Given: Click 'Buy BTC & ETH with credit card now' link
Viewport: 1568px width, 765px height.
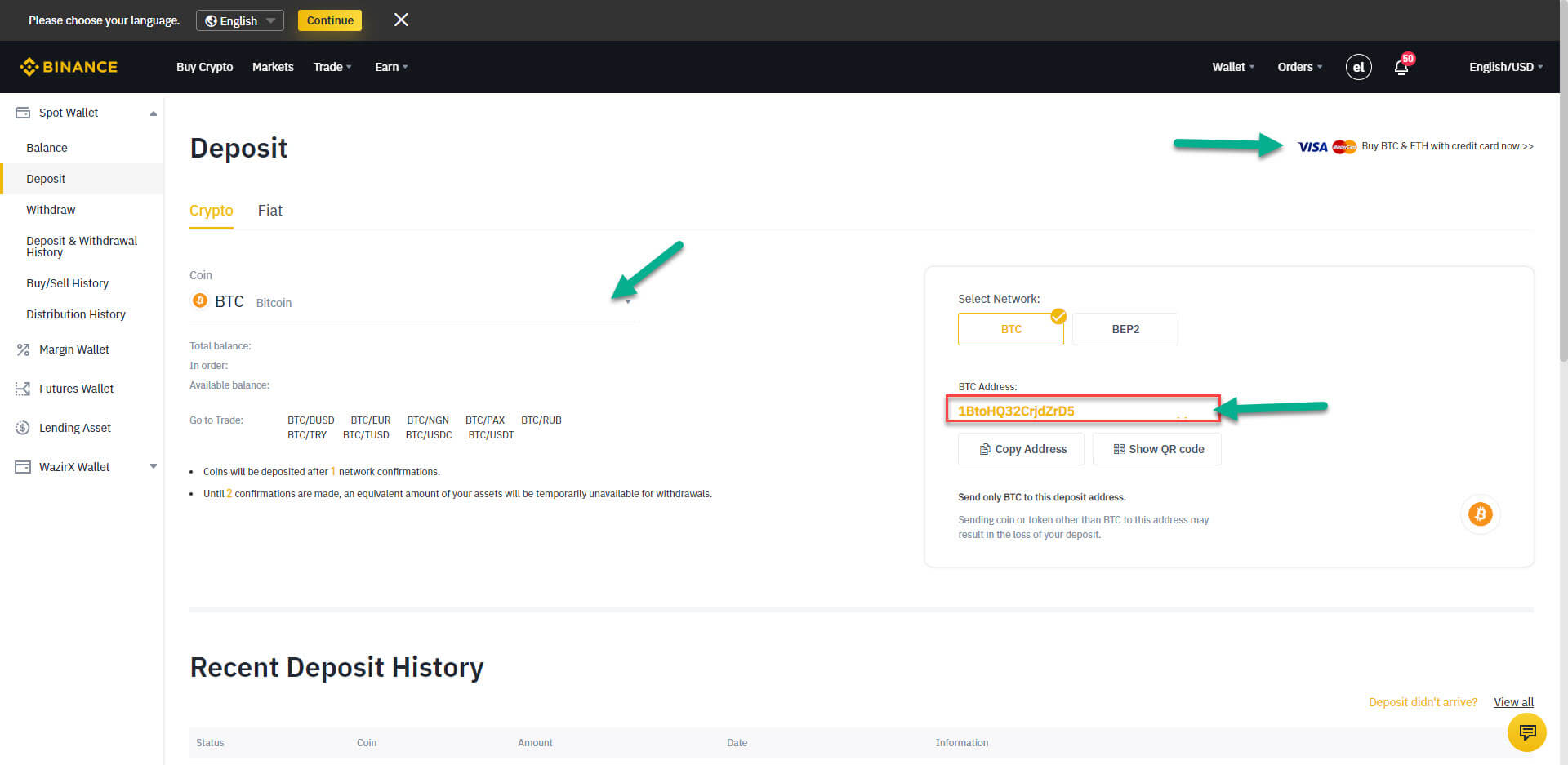Looking at the screenshot, I should [1447, 146].
